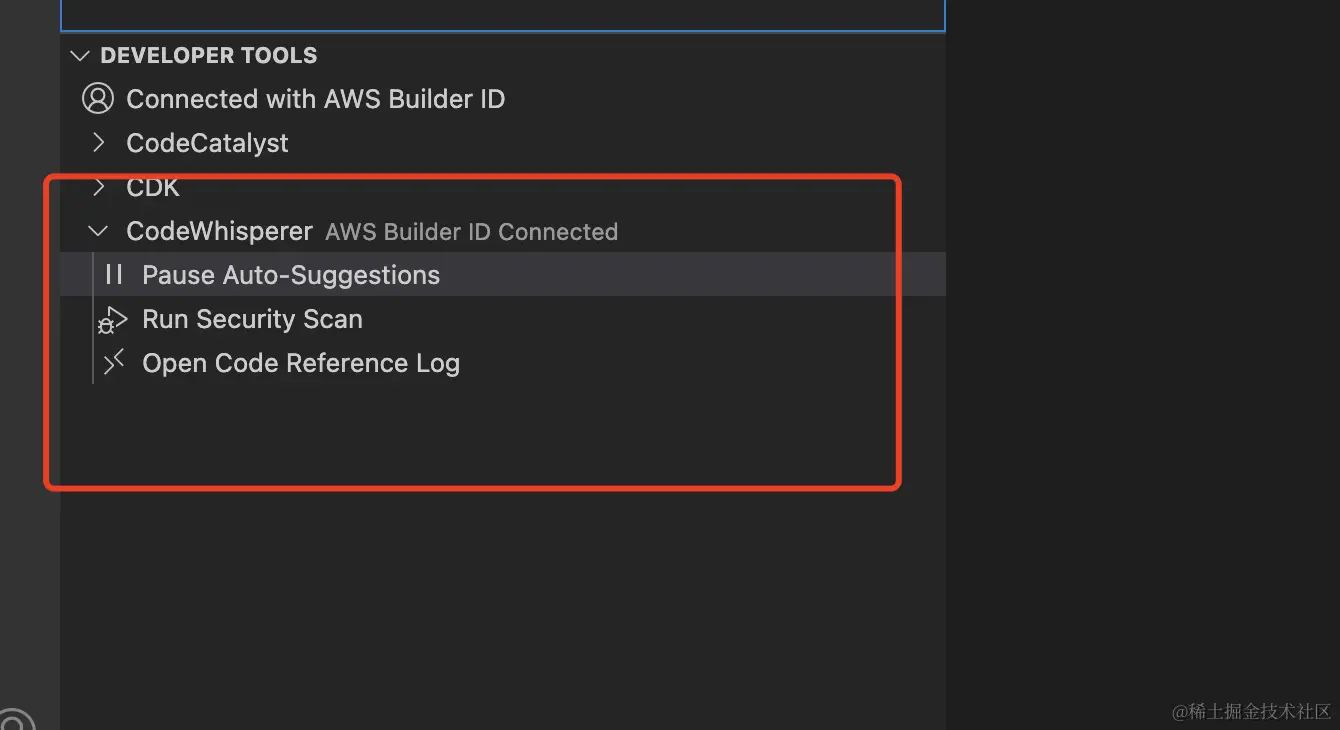The width and height of the screenshot is (1340, 730).
Task: Select the Connected with AWS Builder ID entry
Action: (x=315, y=99)
